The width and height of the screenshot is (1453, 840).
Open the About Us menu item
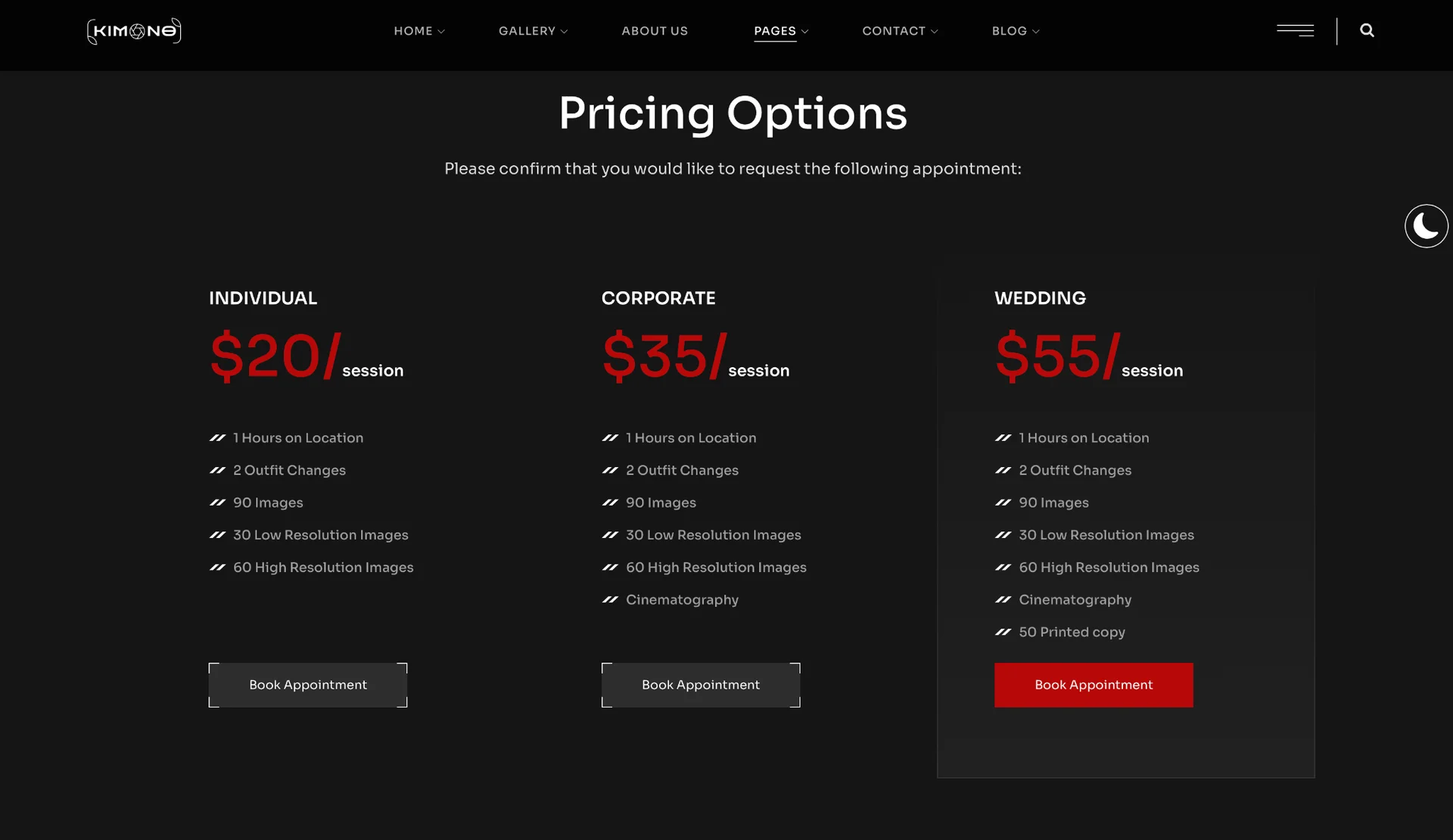pyautogui.click(x=655, y=31)
